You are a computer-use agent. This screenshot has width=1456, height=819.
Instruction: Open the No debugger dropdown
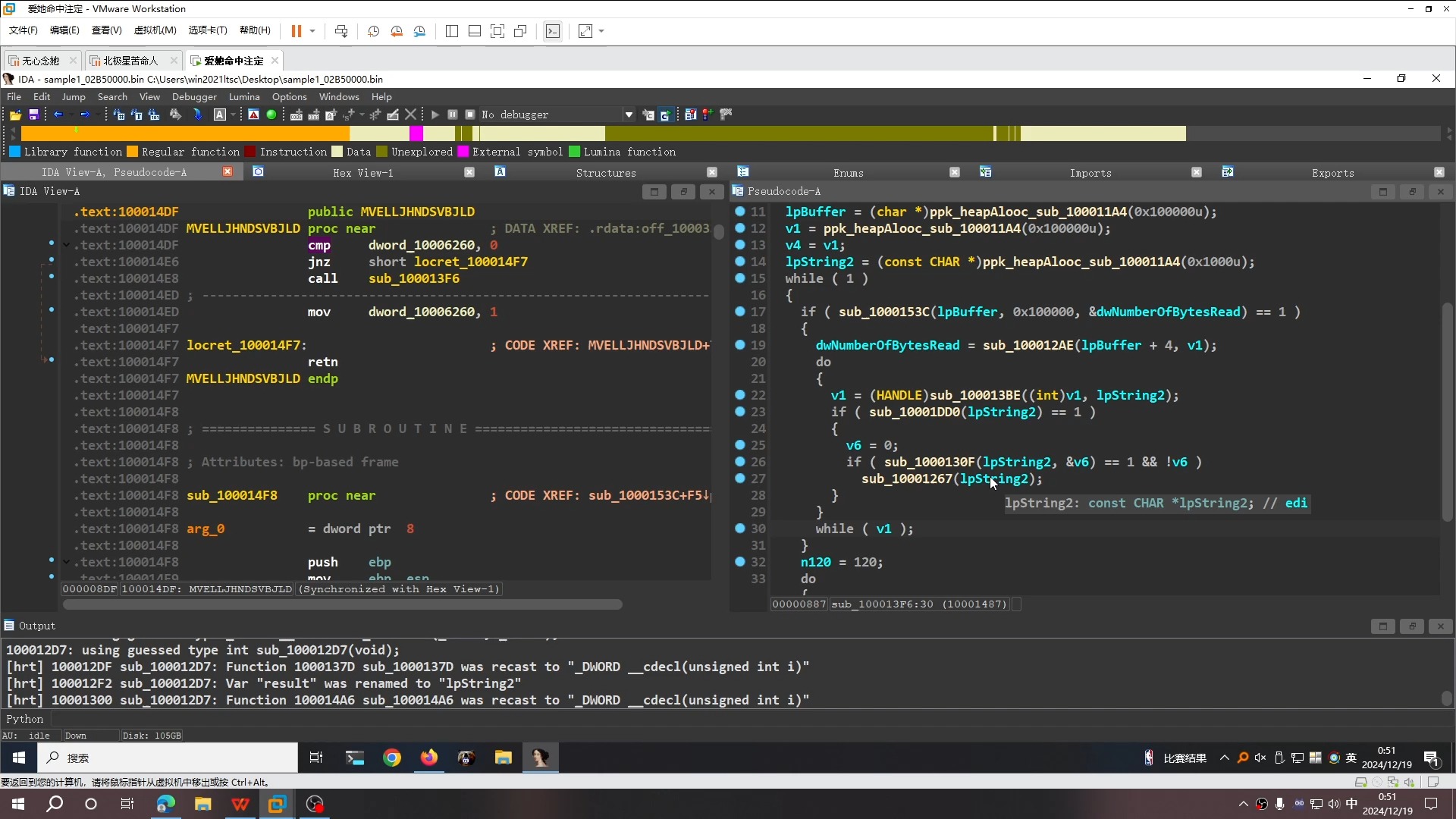click(x=629, y=115)
